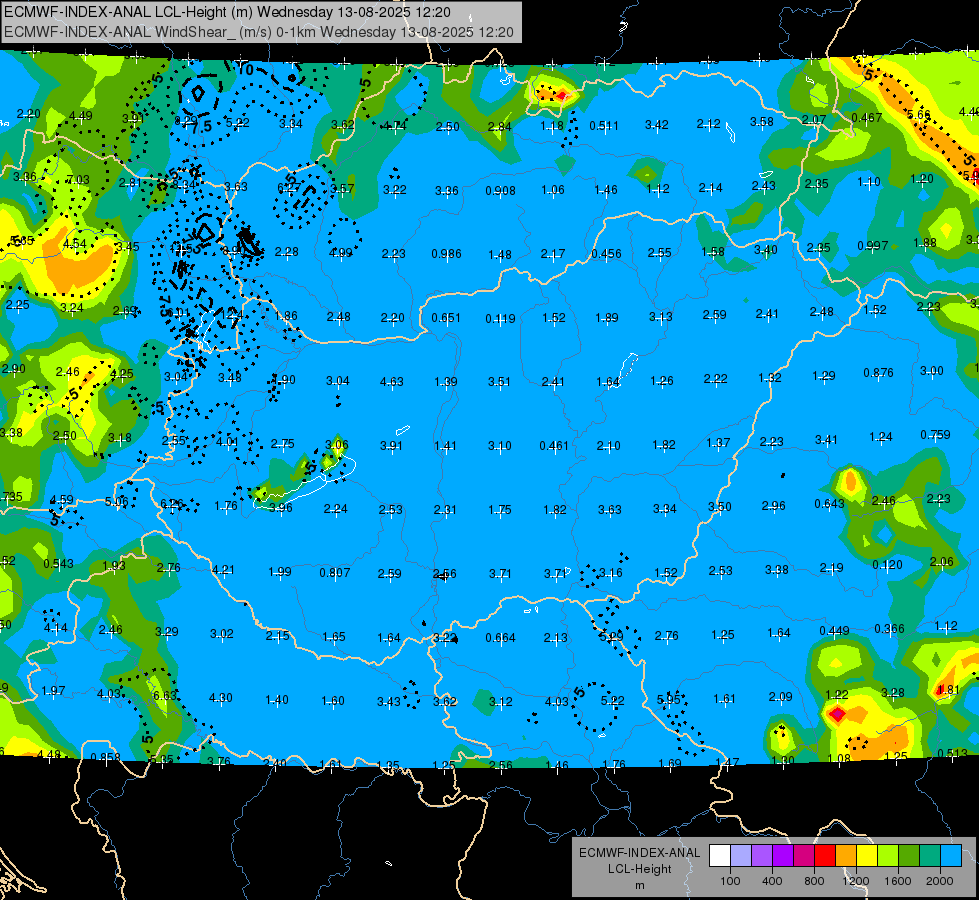979x900 pixels.
Task: Click the wind shear value 2.31
Action: point(445,510)
